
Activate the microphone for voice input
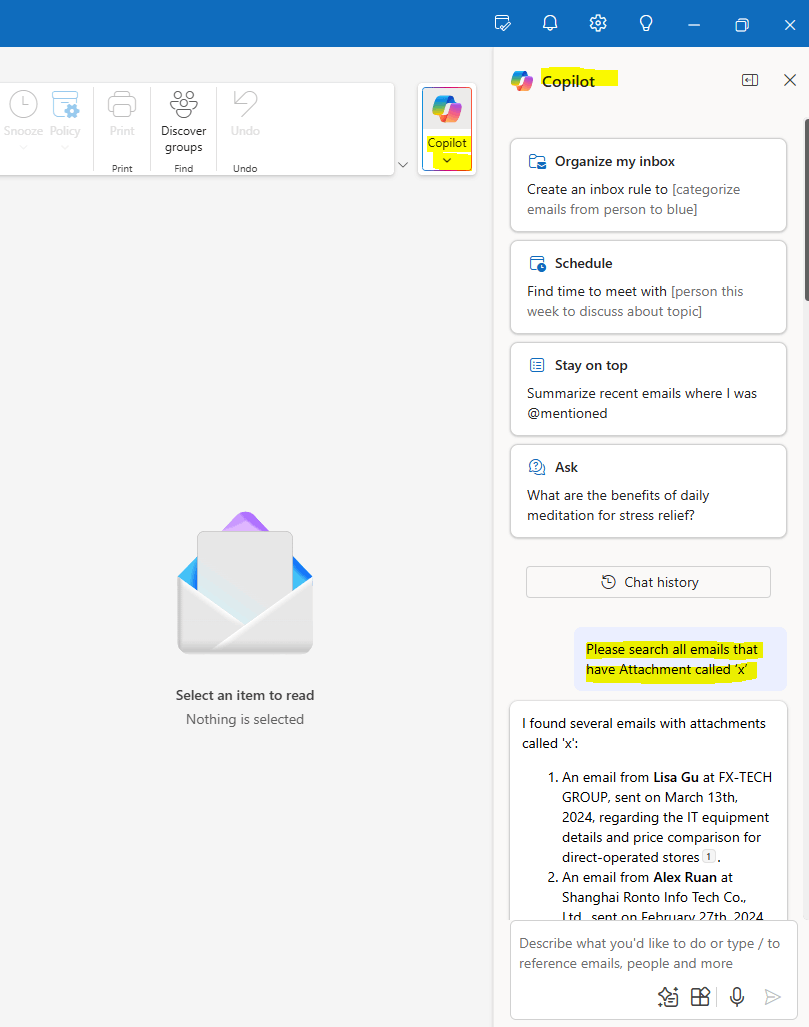(736, 996)
